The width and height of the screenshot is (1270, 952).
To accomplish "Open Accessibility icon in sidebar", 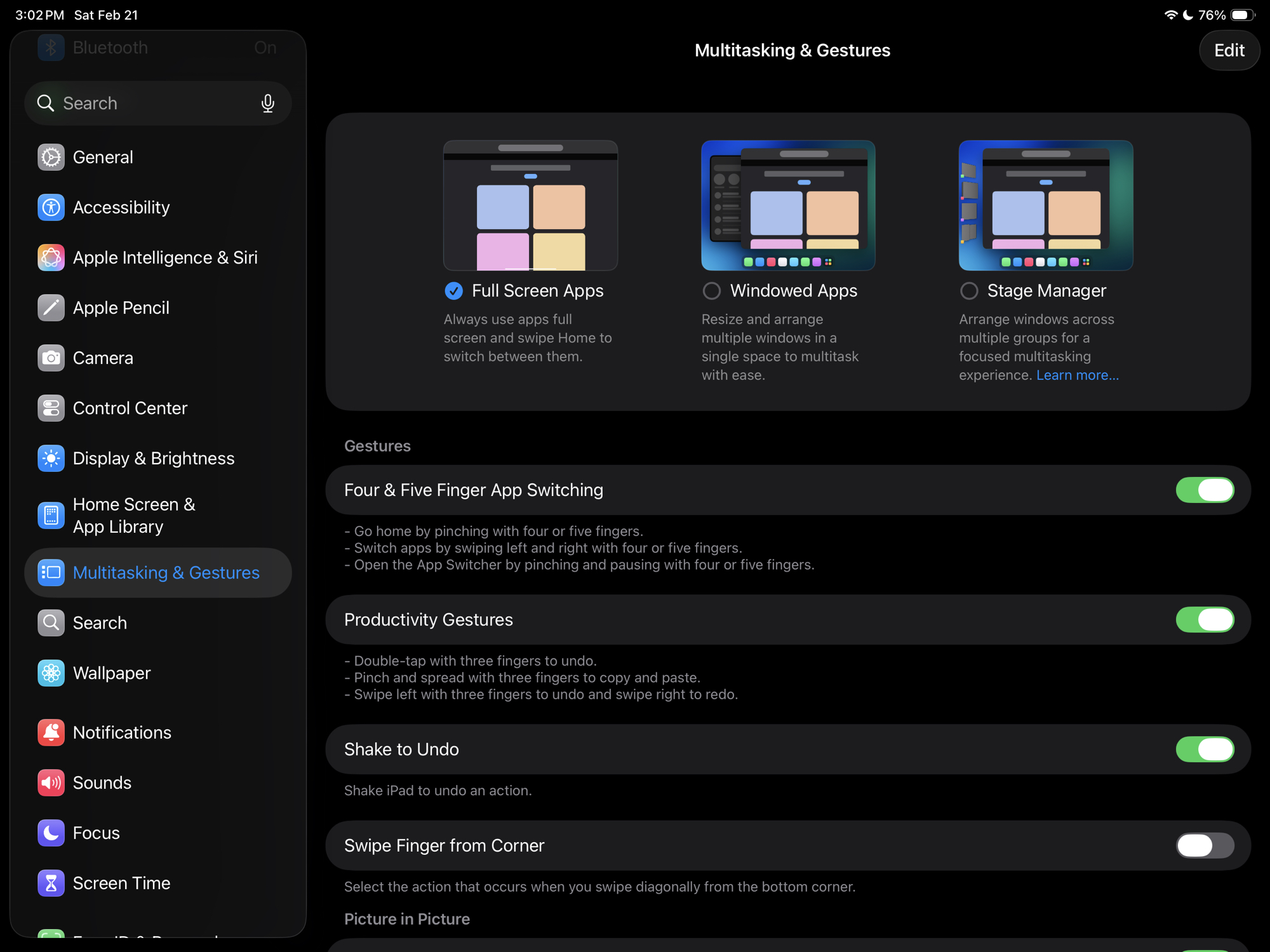I will pyautogui.click(x=51, y=207).
